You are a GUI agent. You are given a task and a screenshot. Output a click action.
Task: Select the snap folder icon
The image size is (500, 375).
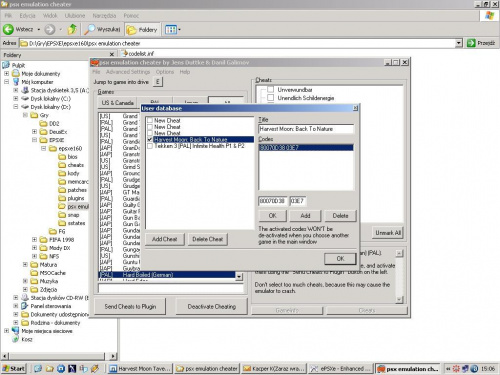coord(62,215)
